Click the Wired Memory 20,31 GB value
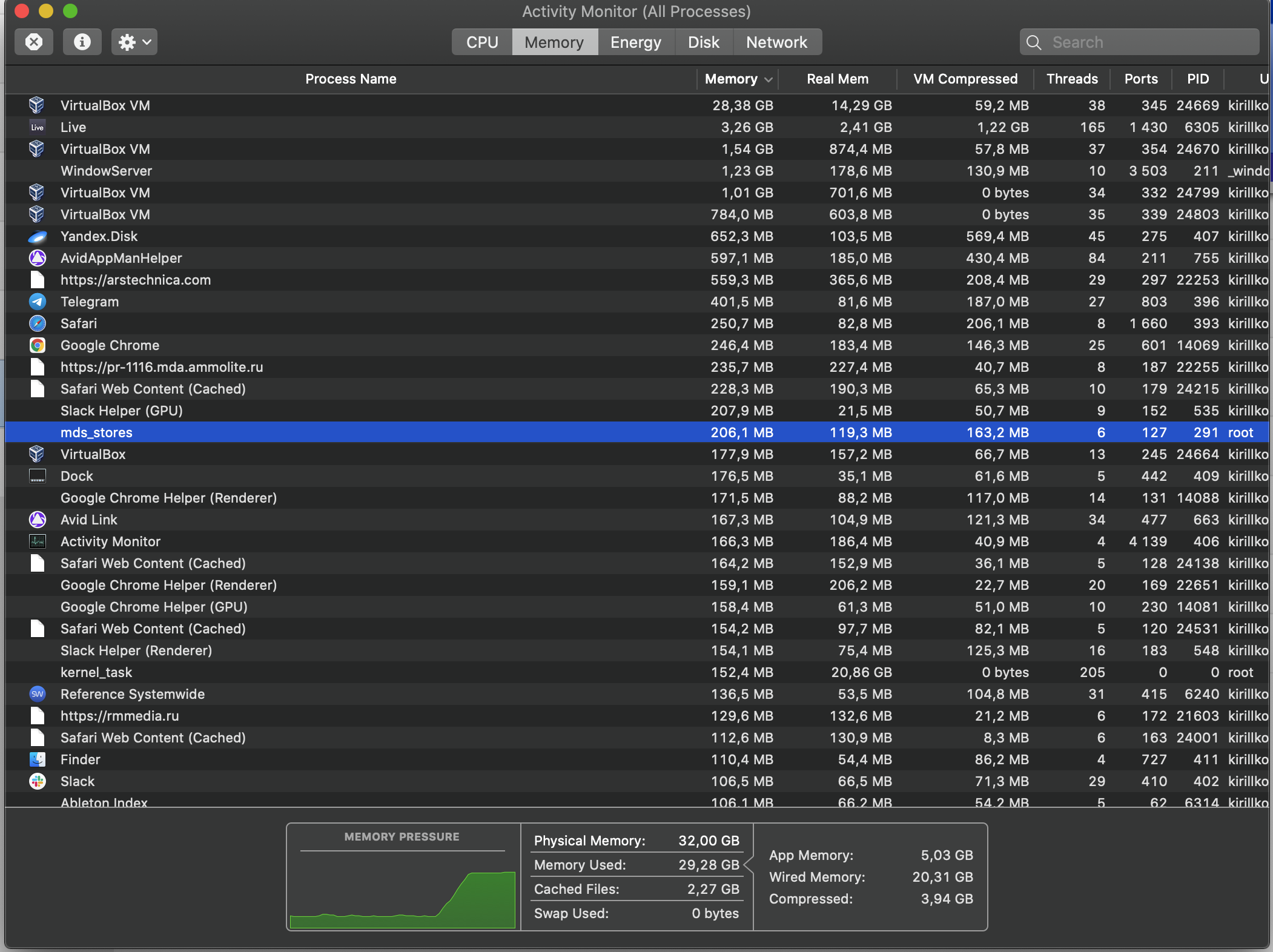 tap(942, 877)
